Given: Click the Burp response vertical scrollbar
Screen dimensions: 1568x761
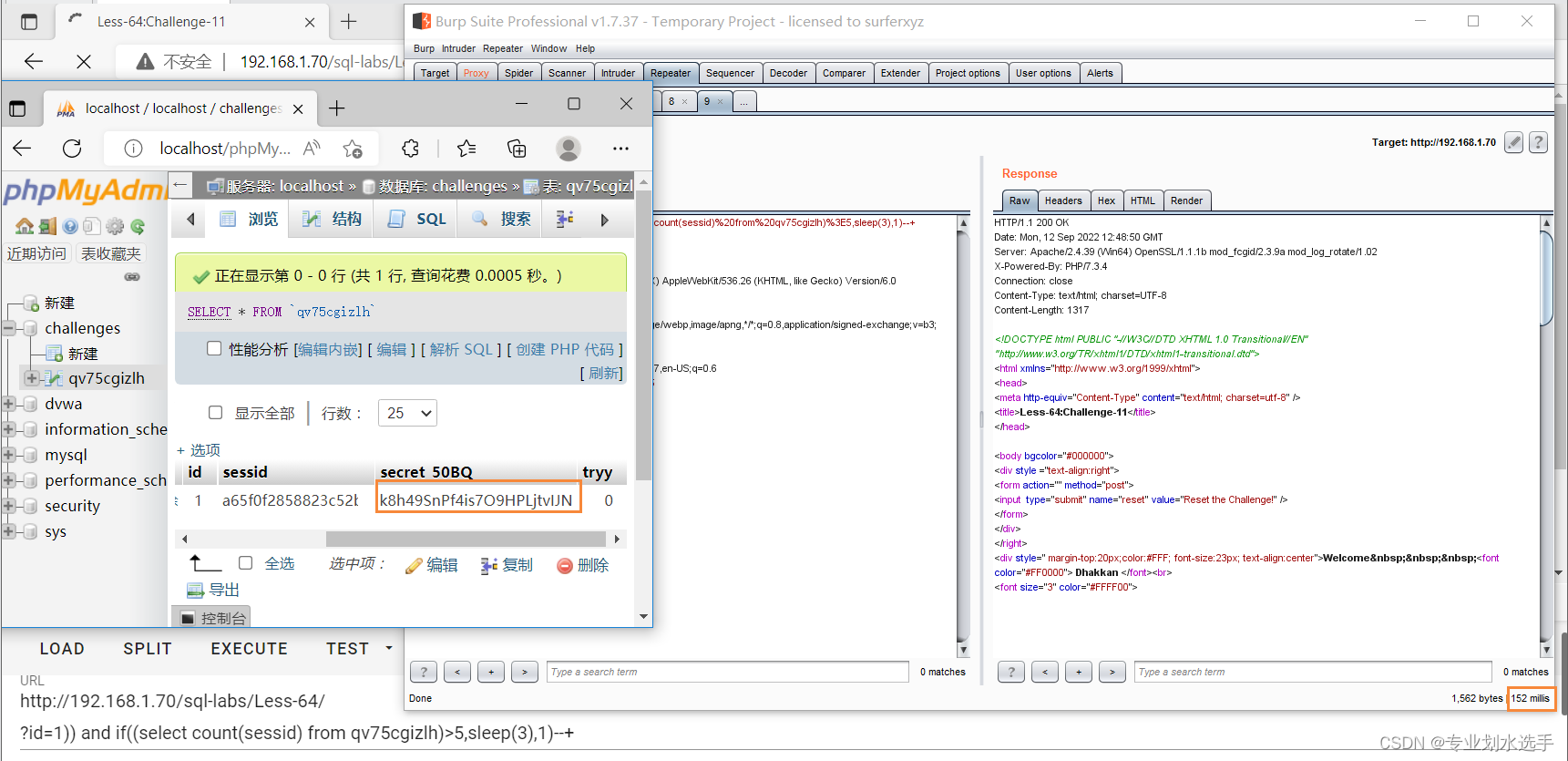Looking at the screenshot, I should point(1546,278).
